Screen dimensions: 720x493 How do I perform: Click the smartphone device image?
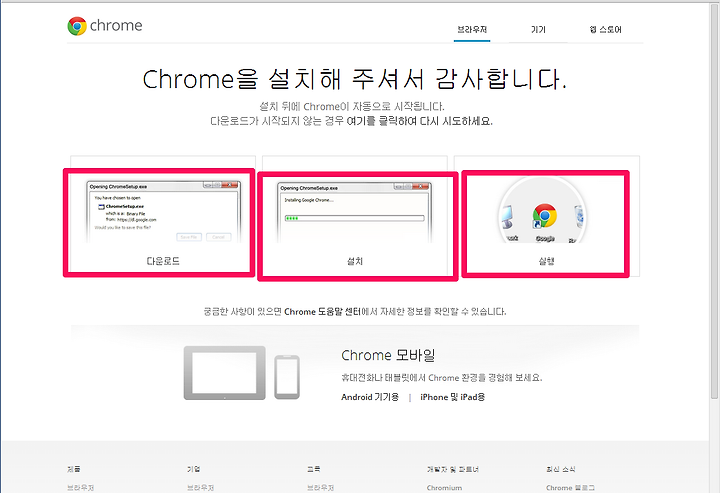pos(287,377)
